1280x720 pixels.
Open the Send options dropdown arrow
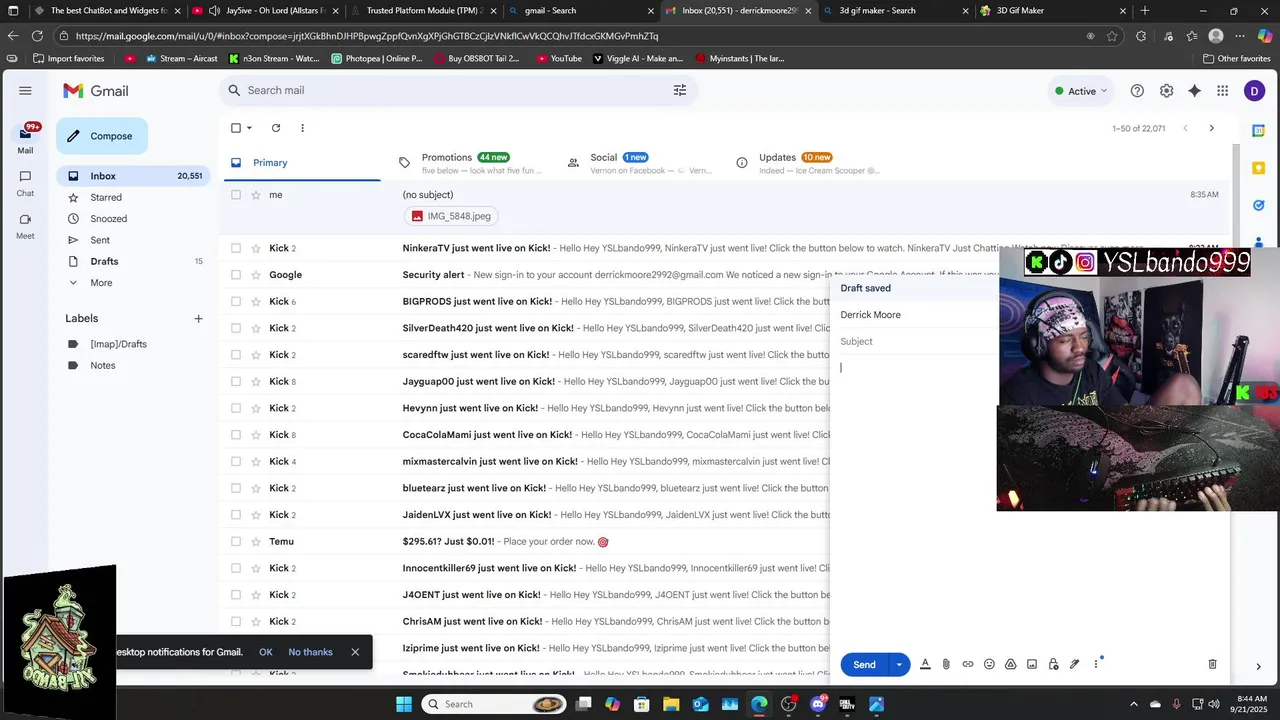click(x=899, y=665)
